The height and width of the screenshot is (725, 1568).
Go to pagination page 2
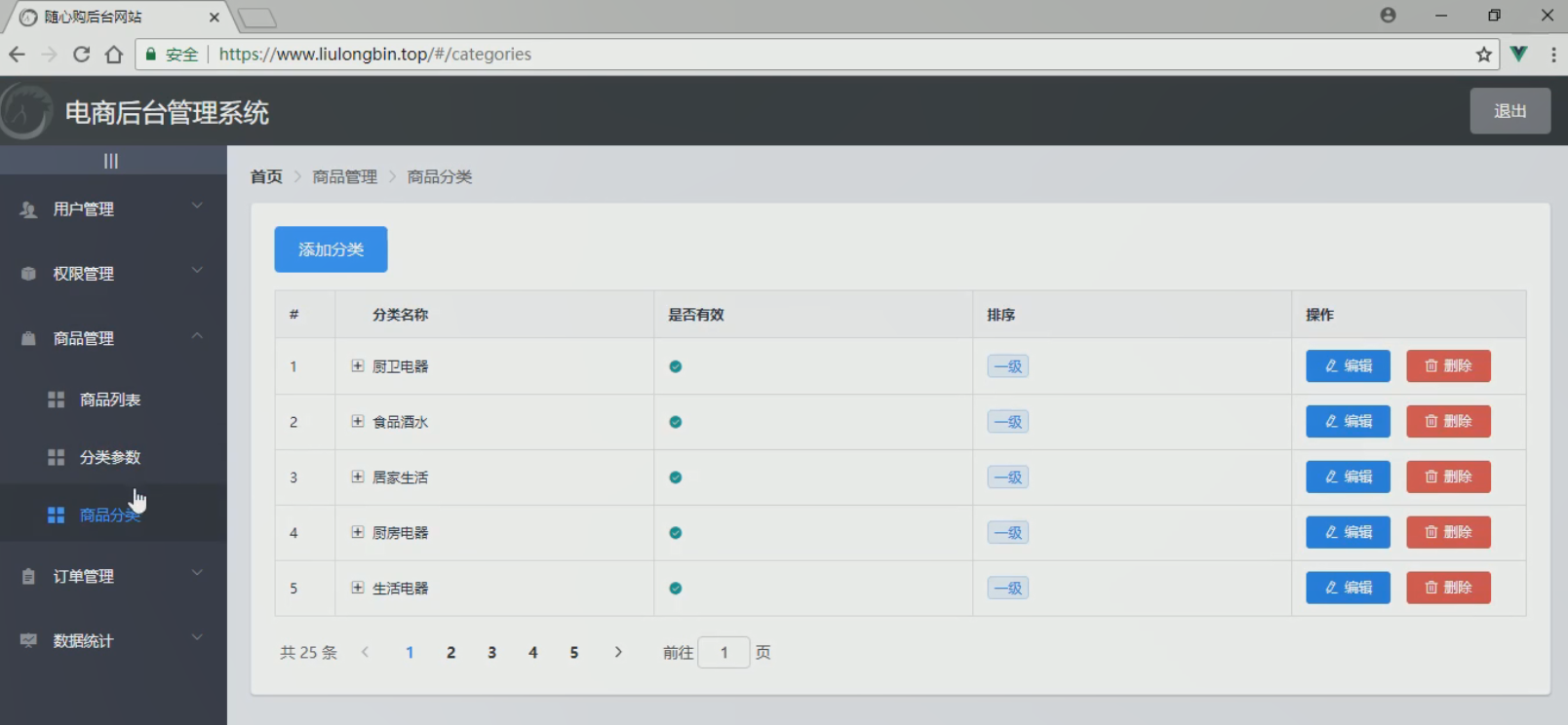coord(451,653)
